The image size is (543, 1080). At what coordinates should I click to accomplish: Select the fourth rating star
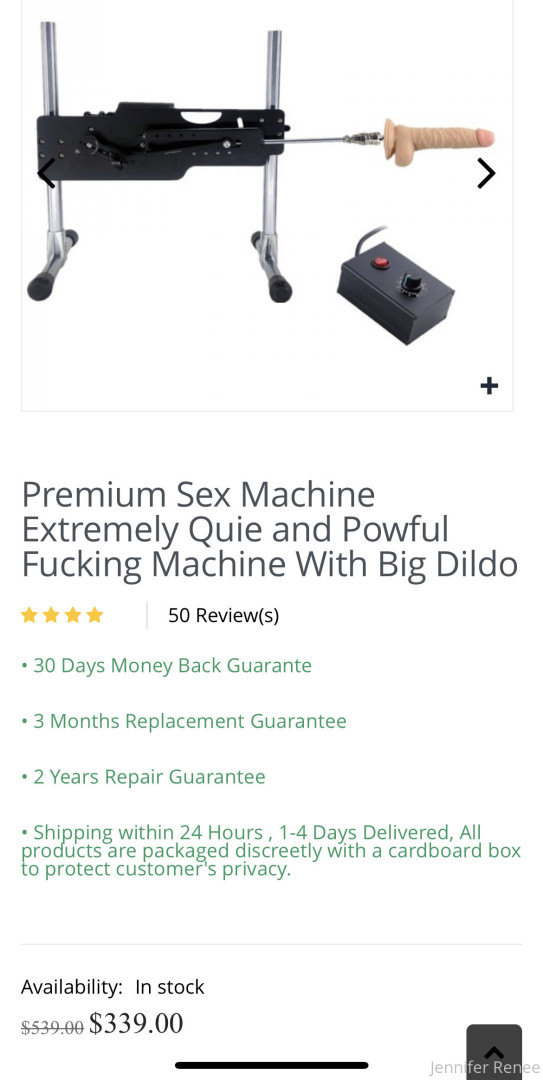click(95, 615)
